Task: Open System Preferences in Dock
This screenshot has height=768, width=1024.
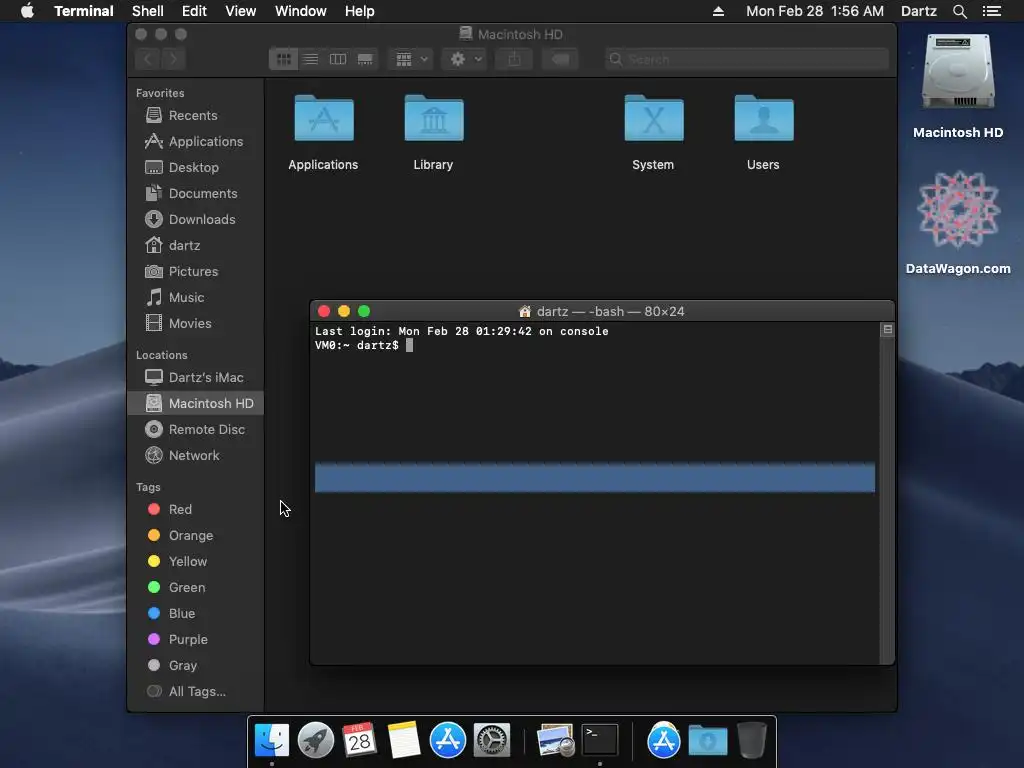Action: click(492, 740)
